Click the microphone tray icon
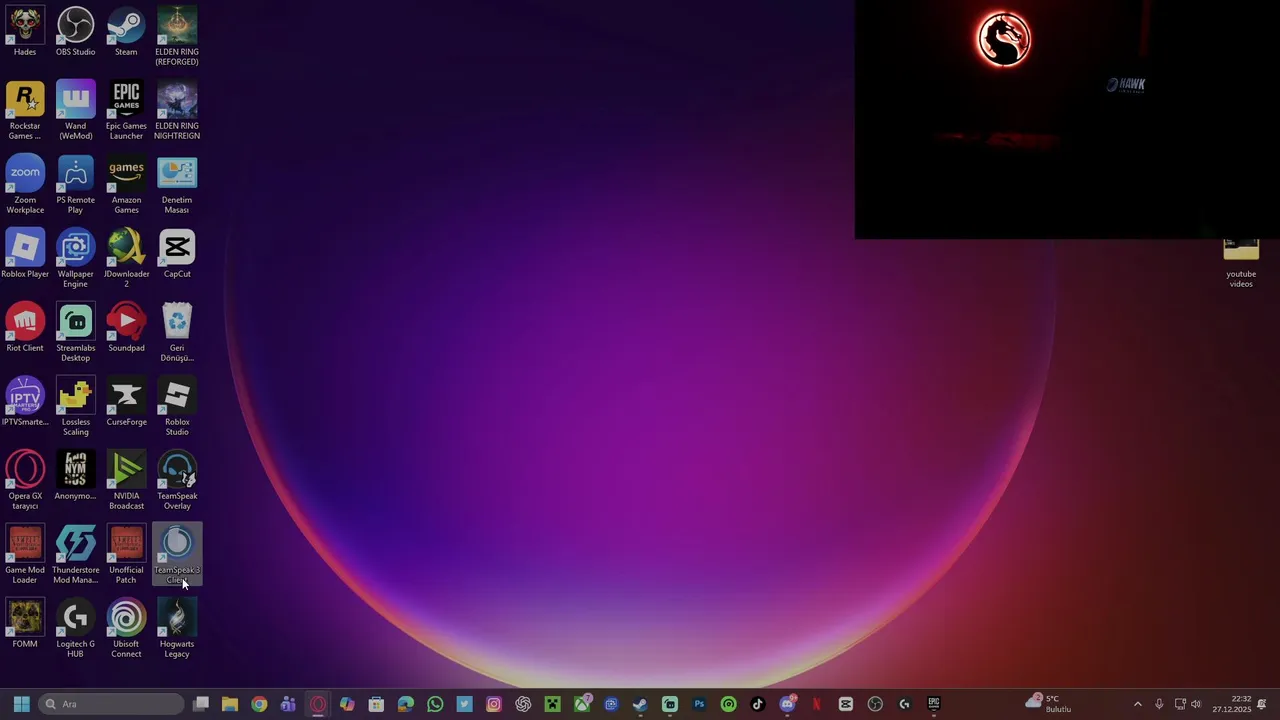 click(x=1159, y=704)
